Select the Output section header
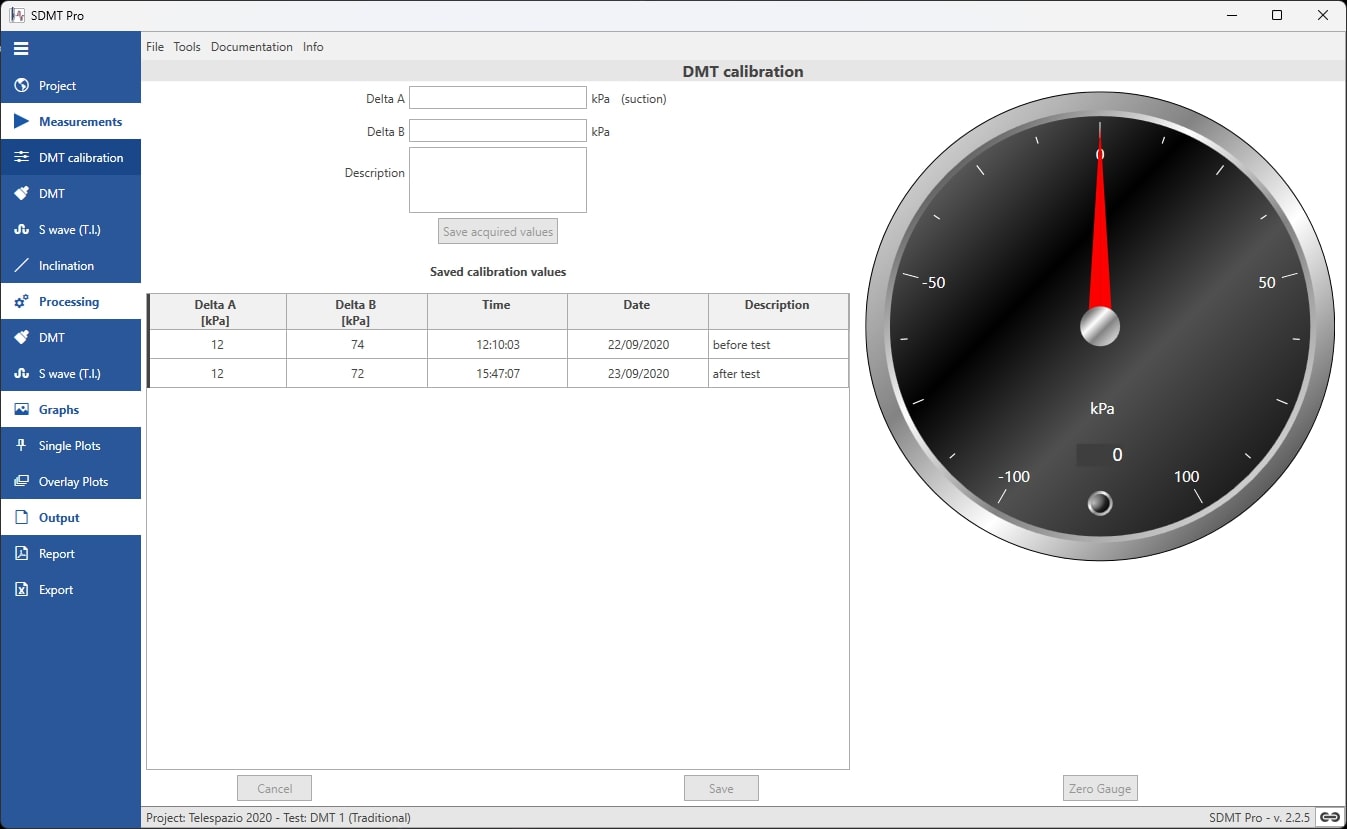Image resolution: width=1347 pixels, height=829 pixels. (x=71, y=518)
